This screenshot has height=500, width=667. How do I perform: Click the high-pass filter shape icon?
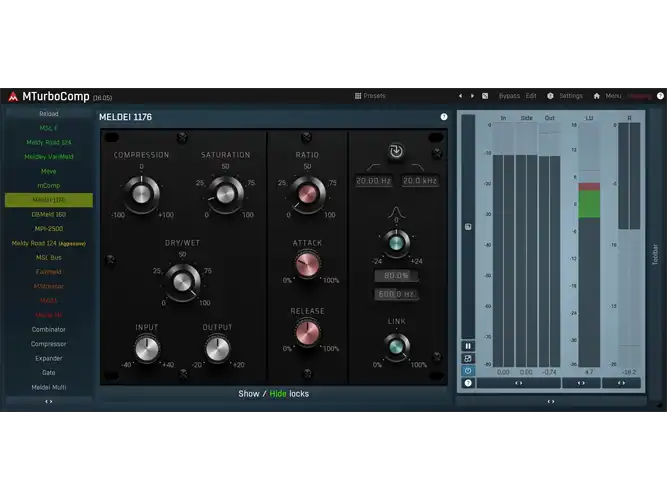tap(373, 167)
